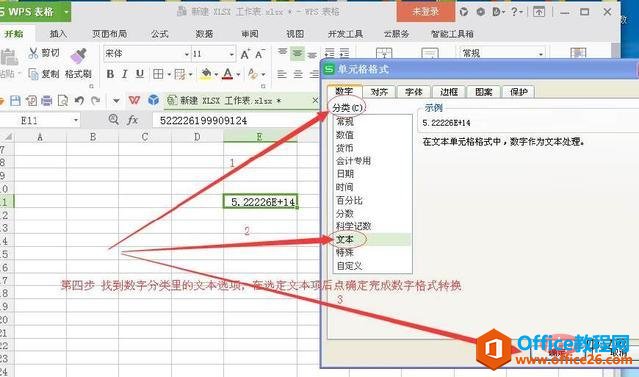Click the fx insert function icon
This screenshot has width=639, height=377.
(x=132, y=120)
